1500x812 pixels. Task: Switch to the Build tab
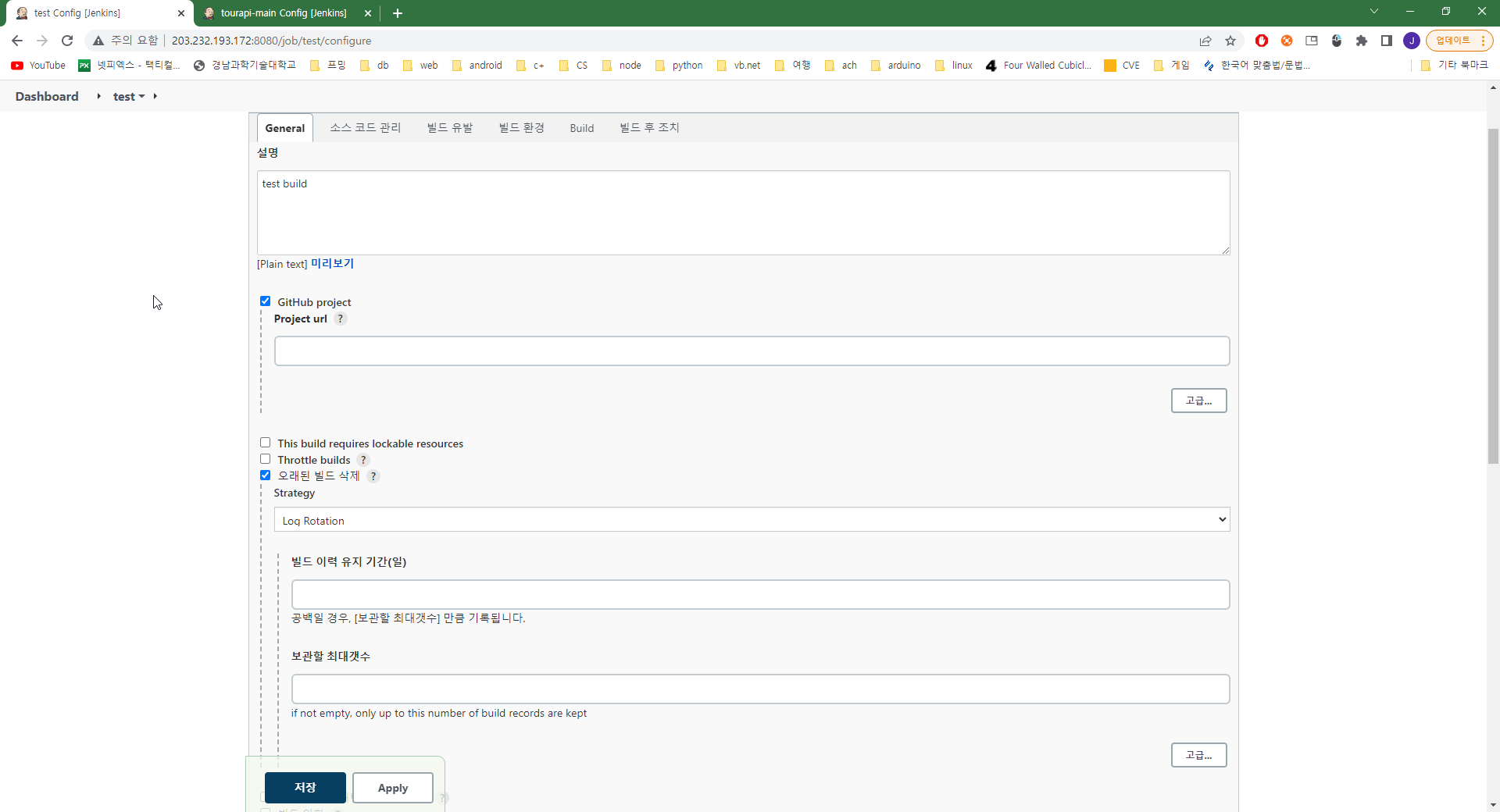[581, 127]
